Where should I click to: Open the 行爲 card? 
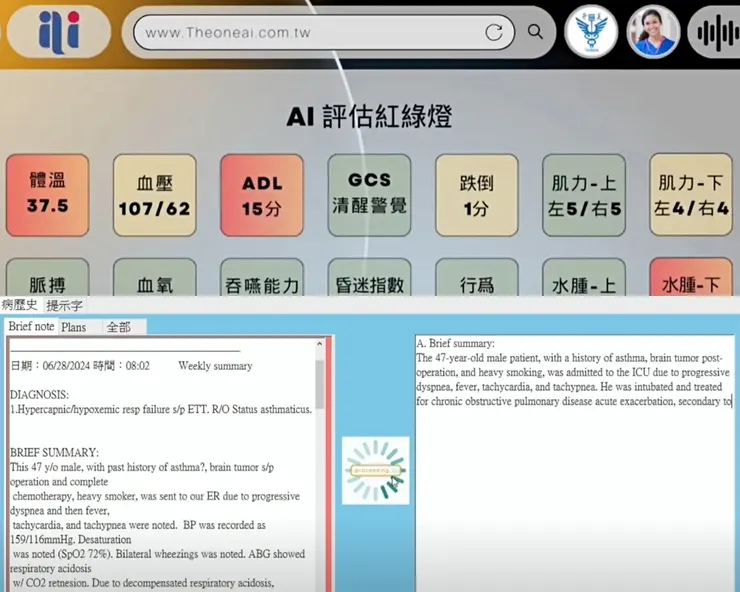(477, 278)
